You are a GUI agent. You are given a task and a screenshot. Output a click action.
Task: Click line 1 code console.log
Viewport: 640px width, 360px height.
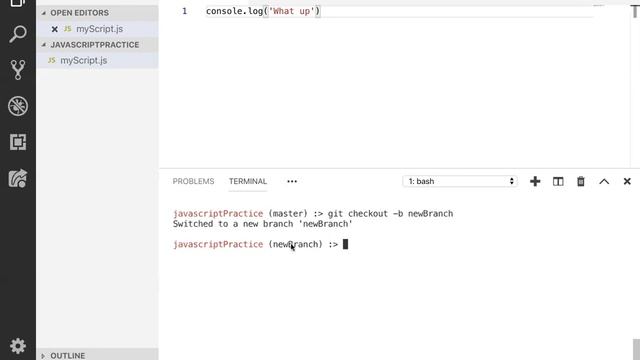click(263, 11)
